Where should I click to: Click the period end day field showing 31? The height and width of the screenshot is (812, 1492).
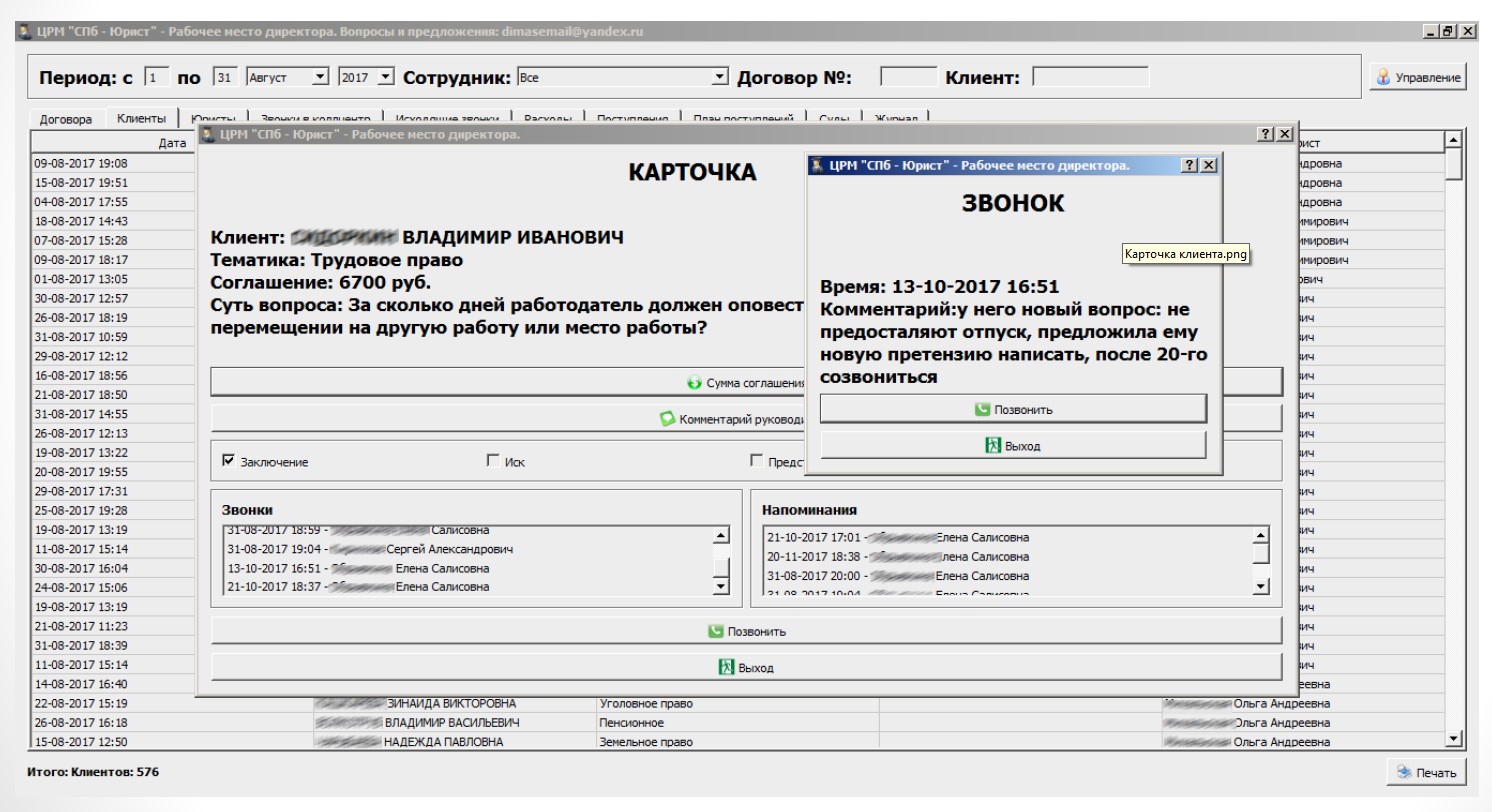224,76
